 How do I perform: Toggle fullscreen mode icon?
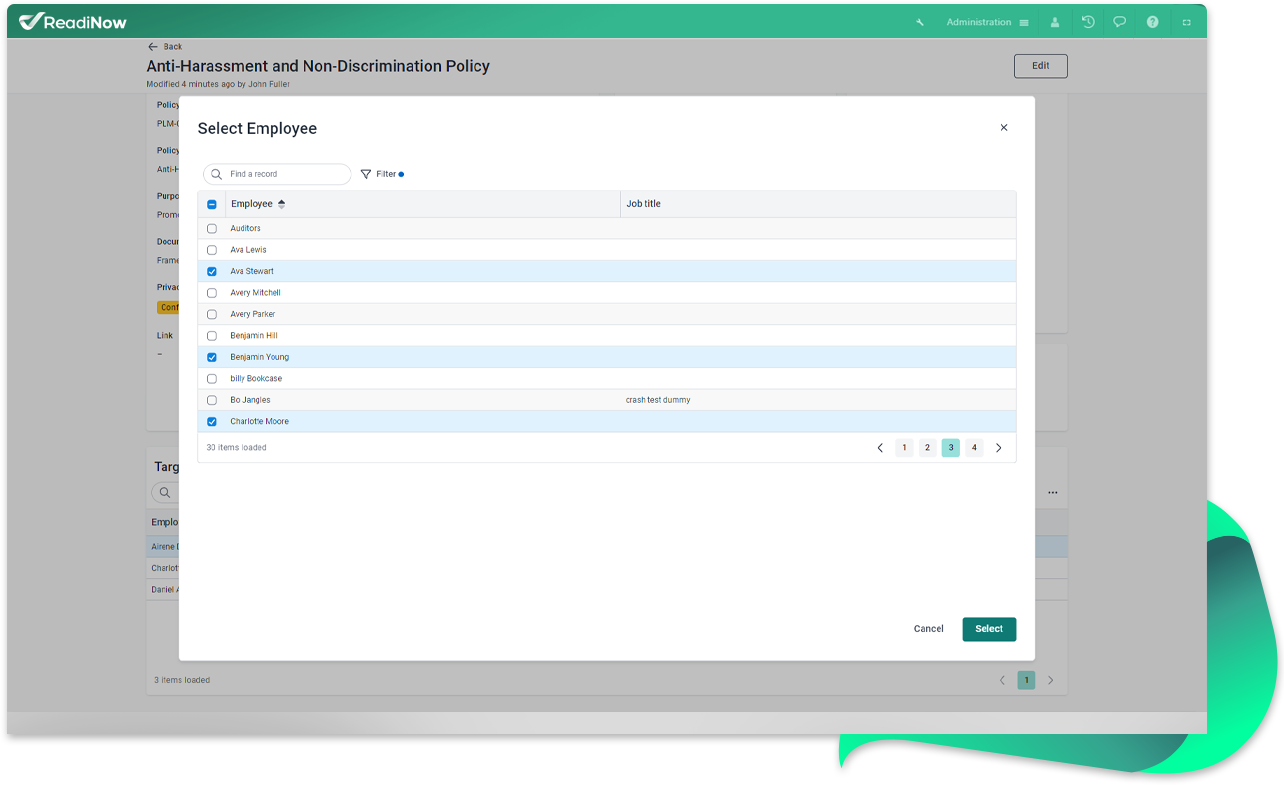(1187, 22)
